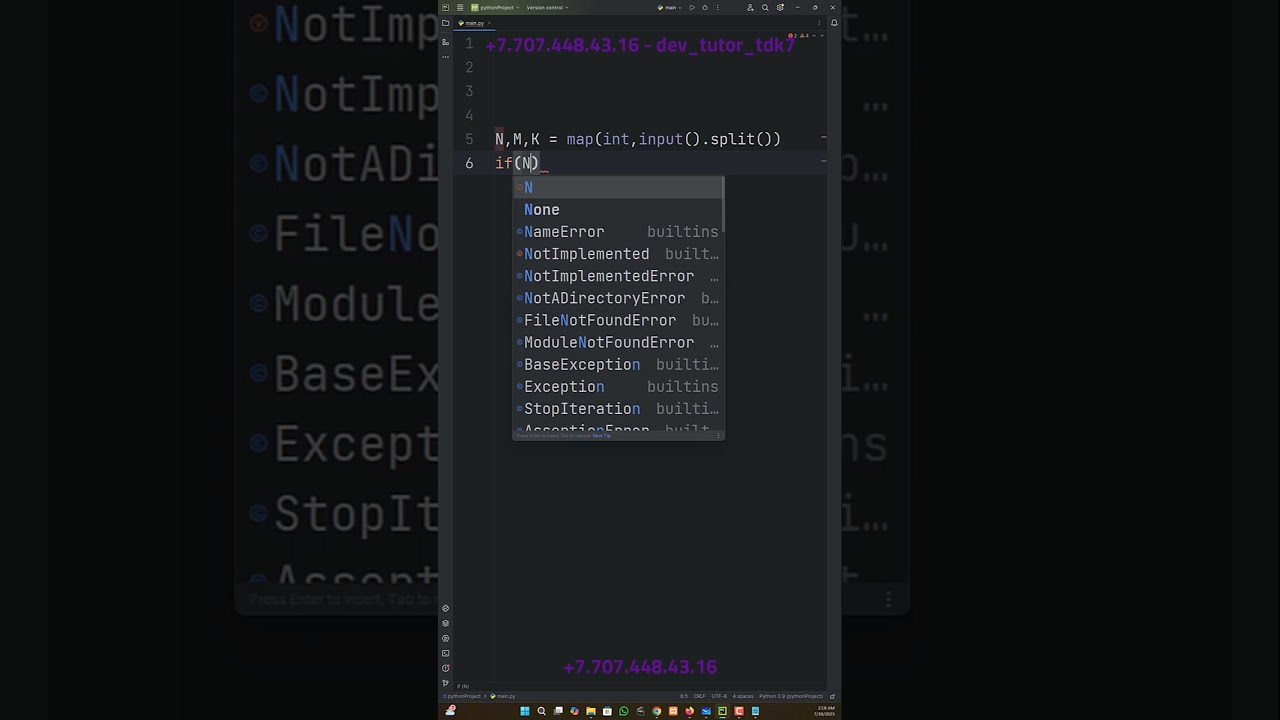The width and height of the screenshot is (1280, 720).
Task: Open more run actions vertical dots
Action: click(x=718, y=7)
